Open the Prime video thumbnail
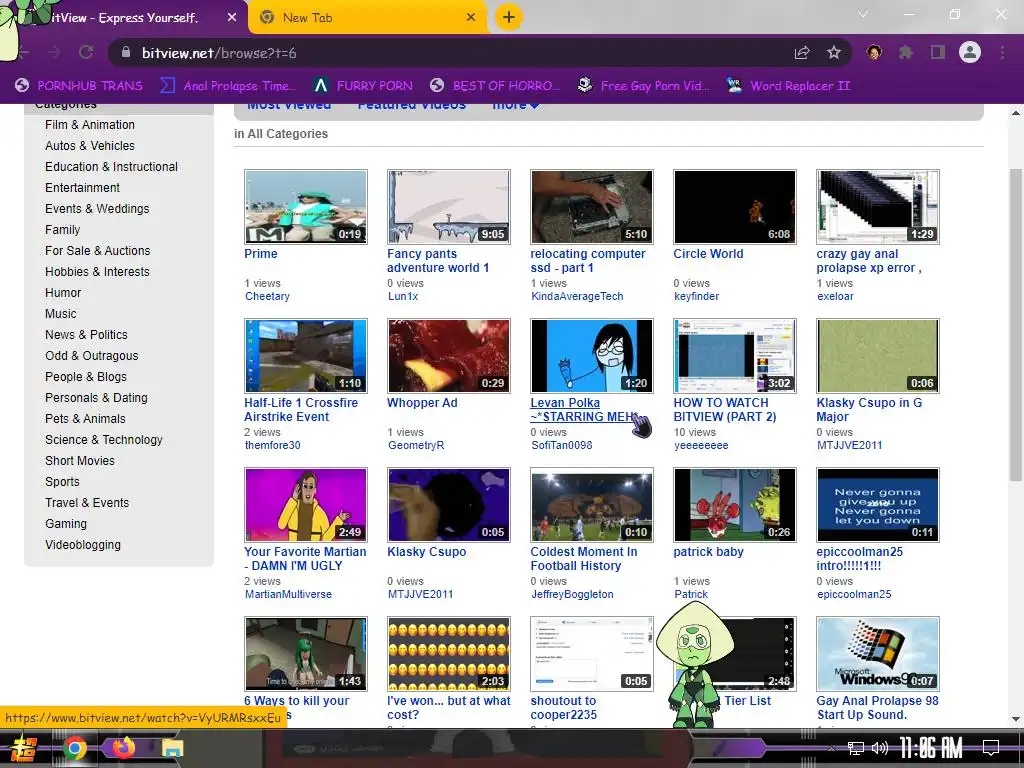Viewport: 1024px width, 768px height. (x=306, y=206)
